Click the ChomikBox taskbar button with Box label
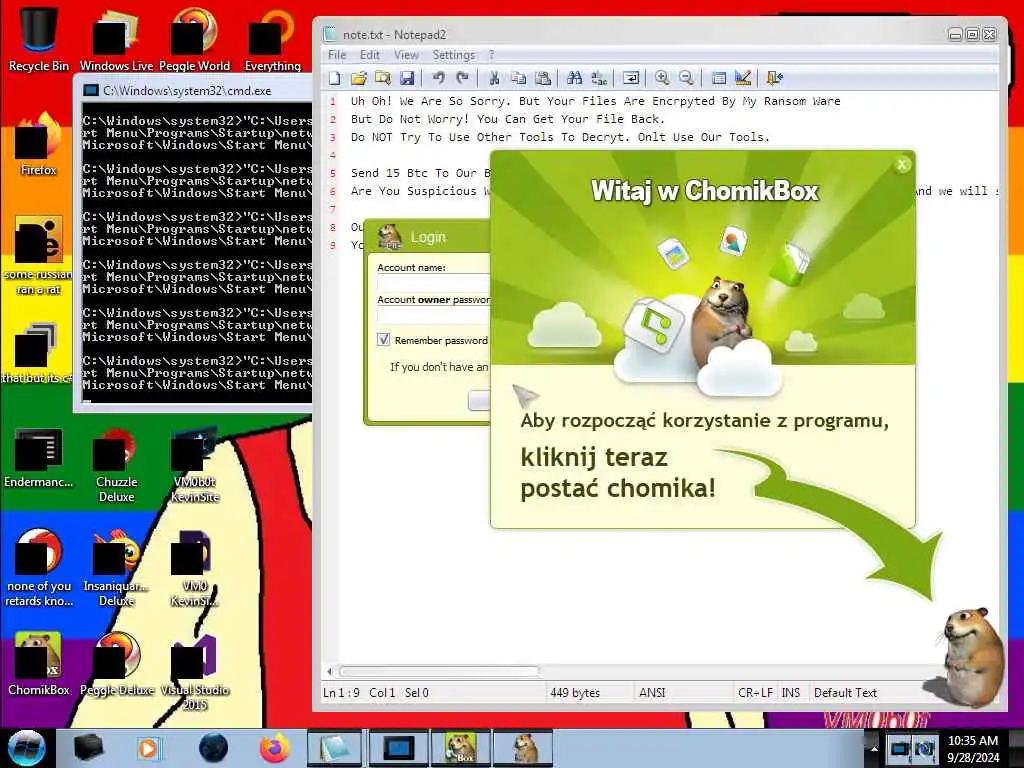Viewport: 1024px width, 768px height. point(461,748)
